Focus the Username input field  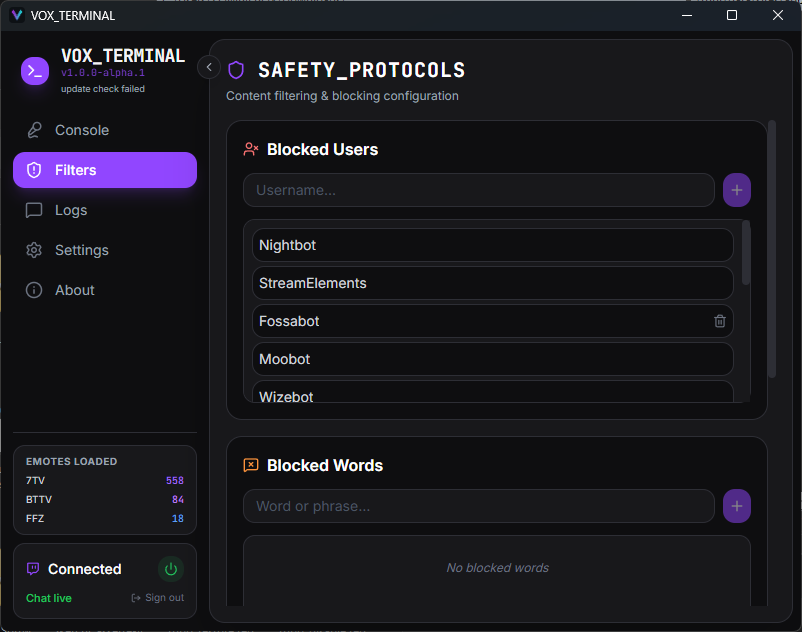479,190
